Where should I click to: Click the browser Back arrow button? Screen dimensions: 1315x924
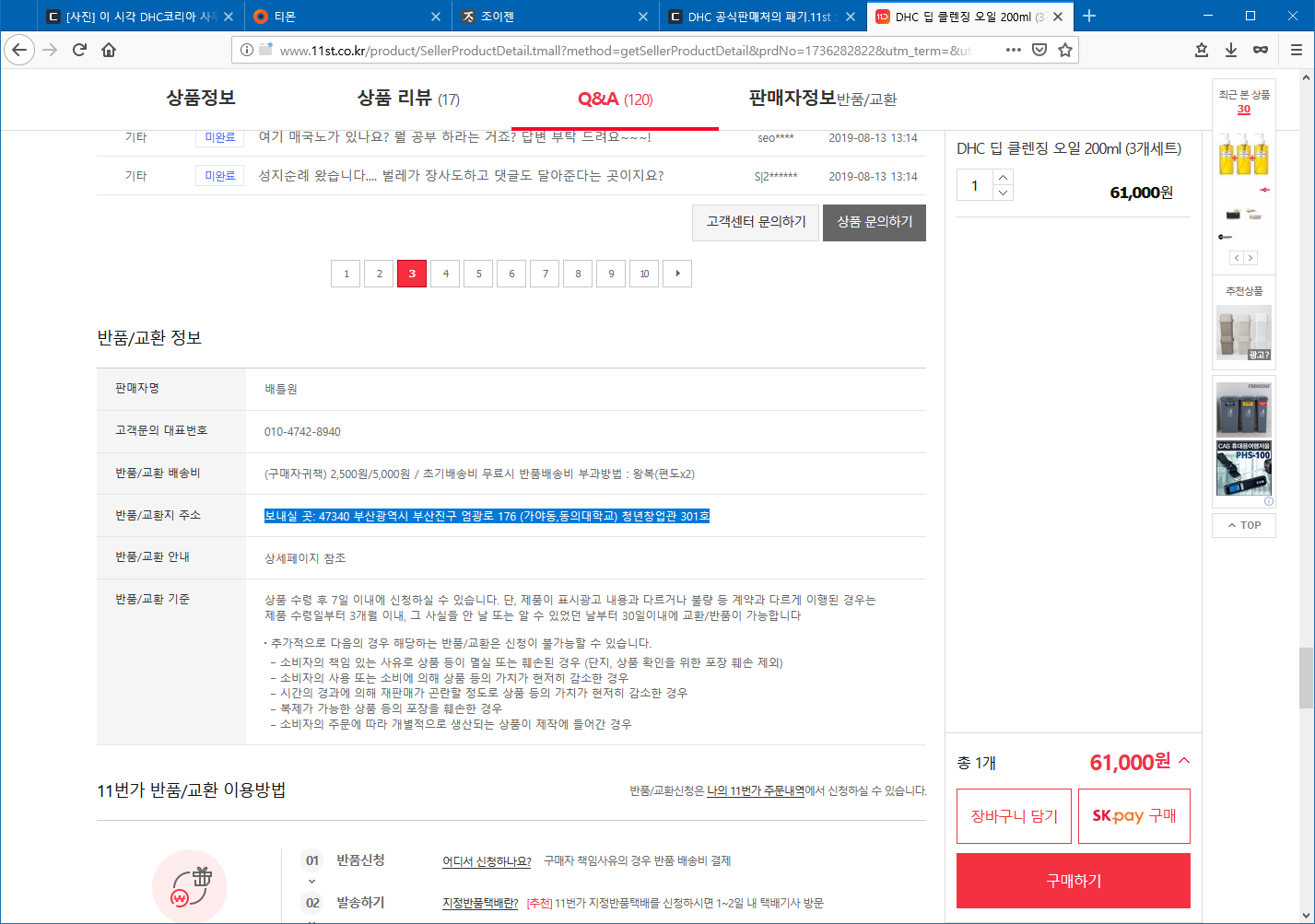click(19, 50)
